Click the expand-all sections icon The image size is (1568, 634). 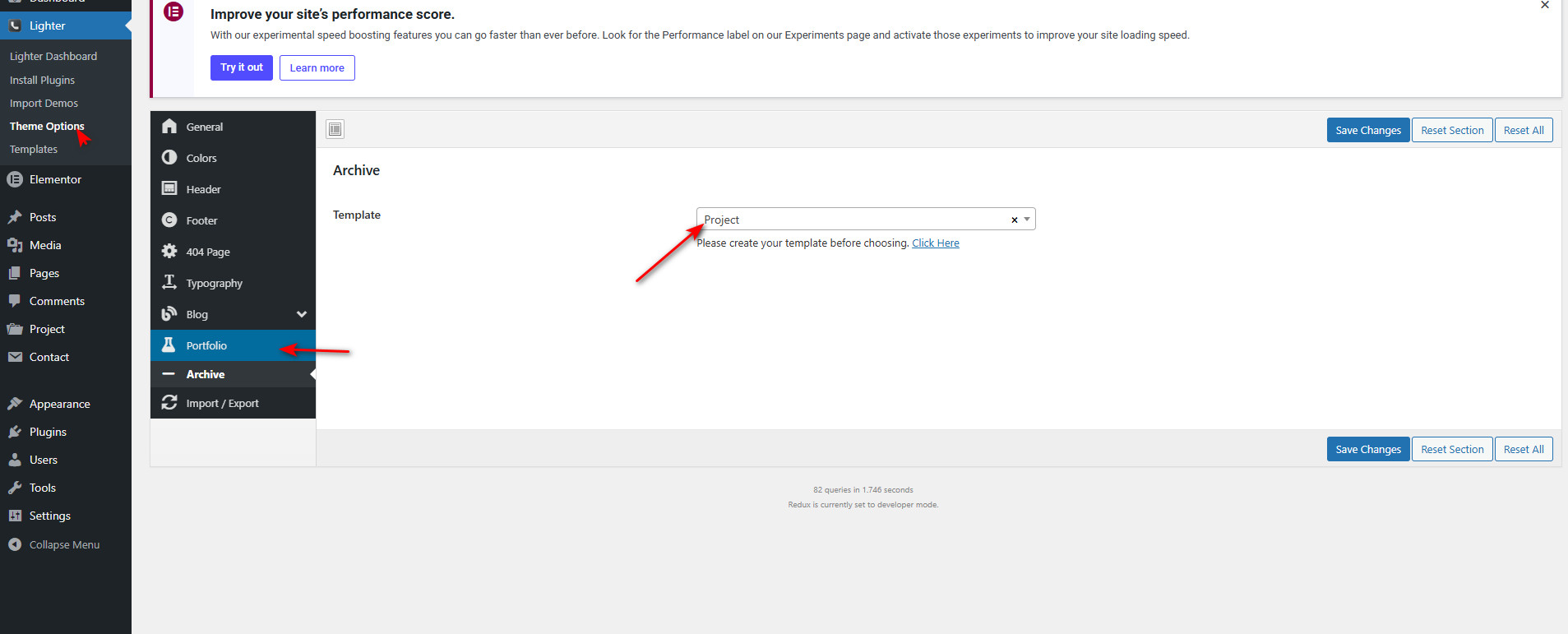coord(335,129)
